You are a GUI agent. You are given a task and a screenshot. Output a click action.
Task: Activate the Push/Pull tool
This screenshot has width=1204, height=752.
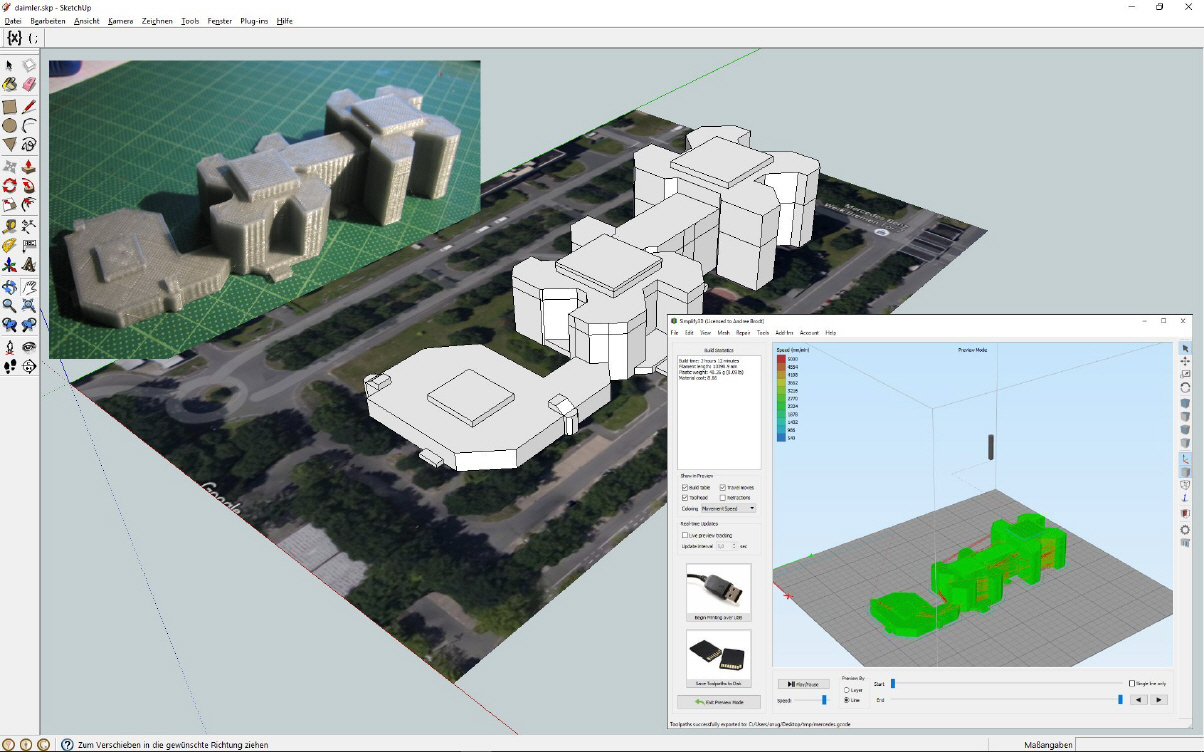pyautogui.click(x=29, y=166)
